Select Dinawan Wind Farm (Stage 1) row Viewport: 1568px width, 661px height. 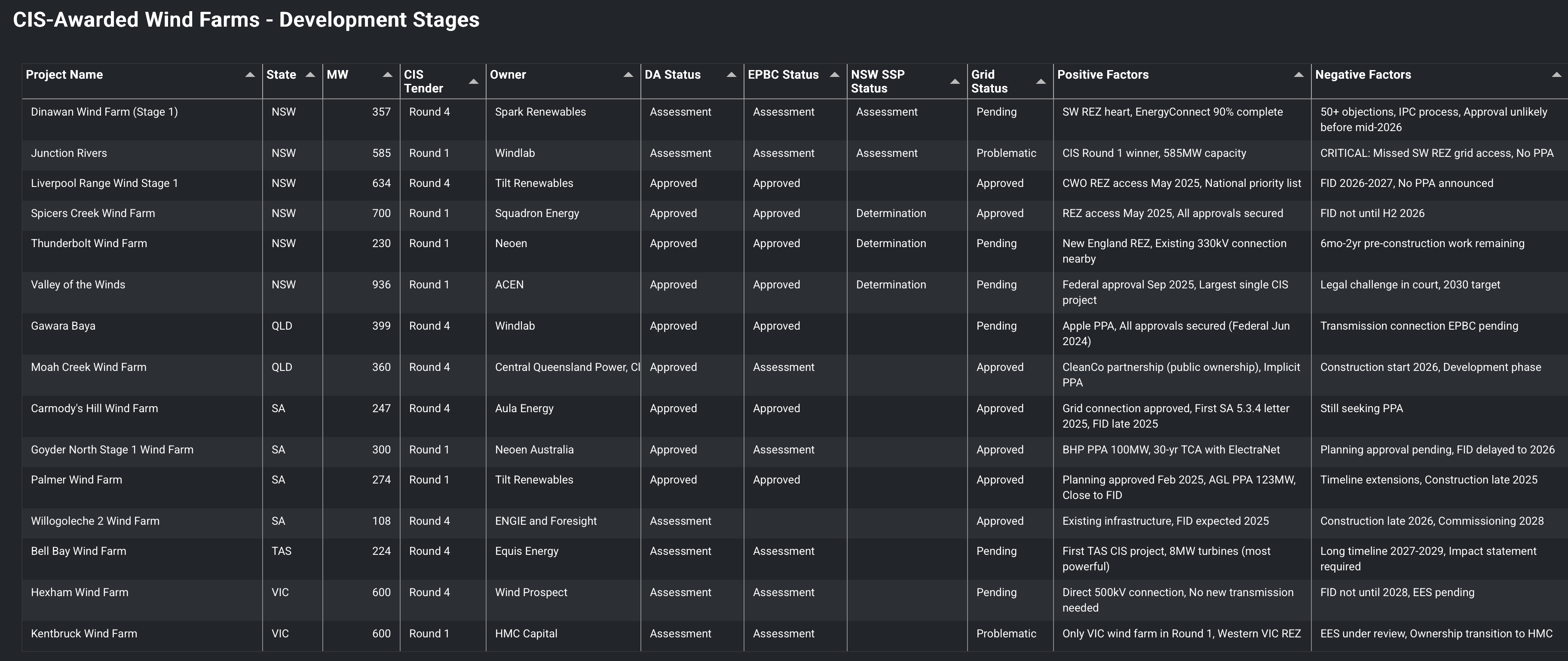click(104, 112)
